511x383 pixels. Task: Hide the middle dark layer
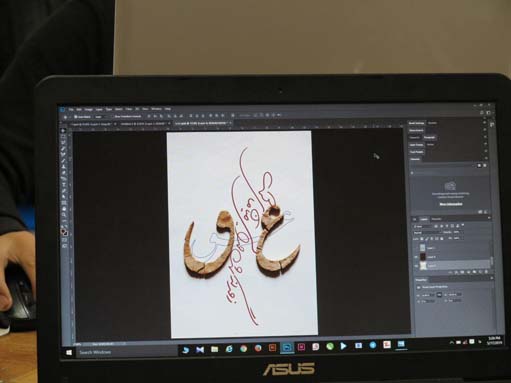tap(416, 257)
